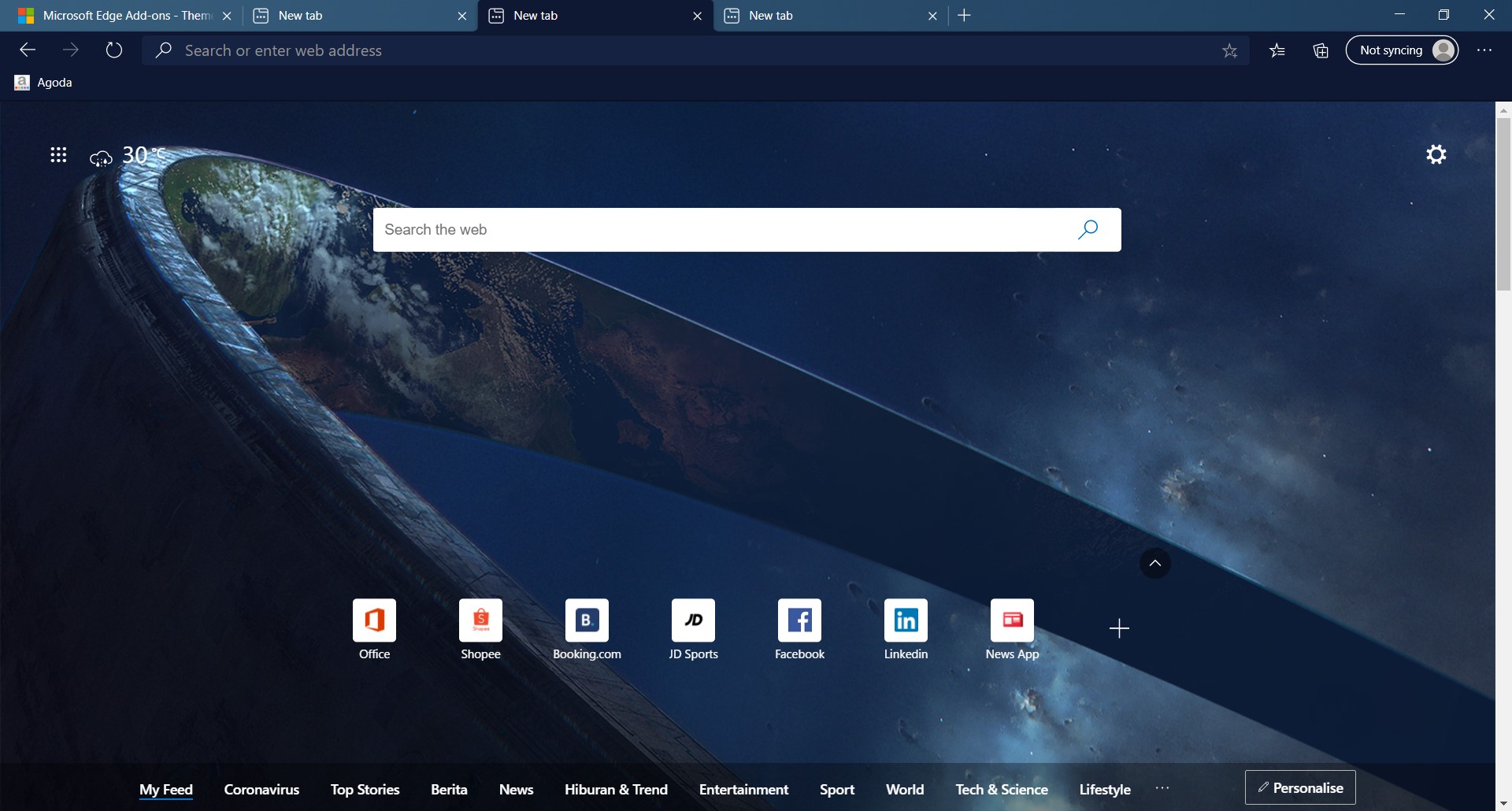Image resolution: width=1512 pixels, height=811 pixels.
Task: Click the Search the web box
Action: 724,230
